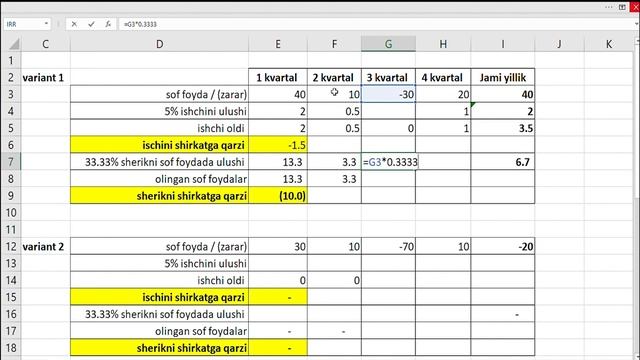The image size is (640, 360).
Task: Select row 12 header
Action: (x=11, y=247)
